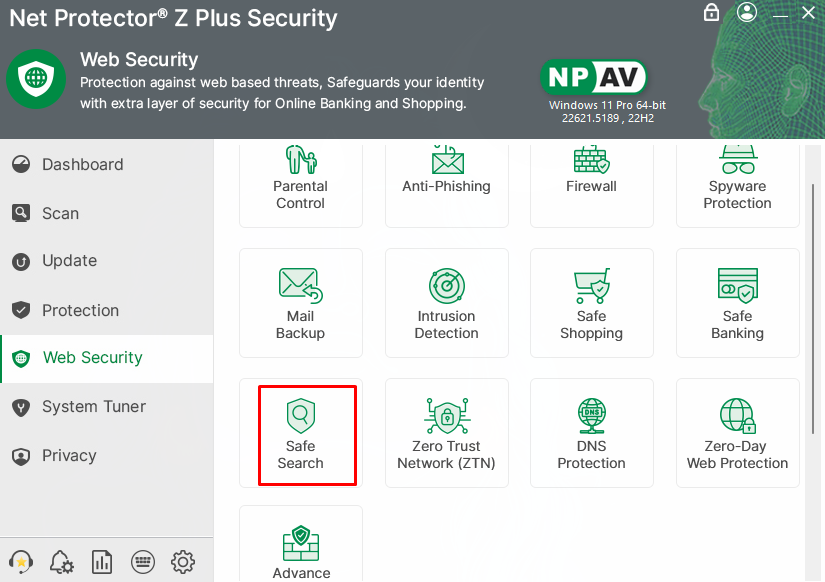The height and width of the screenshot is (582, 825).
Task: Select Zero-Day Web Protection tile
Action: pos(737,433)
